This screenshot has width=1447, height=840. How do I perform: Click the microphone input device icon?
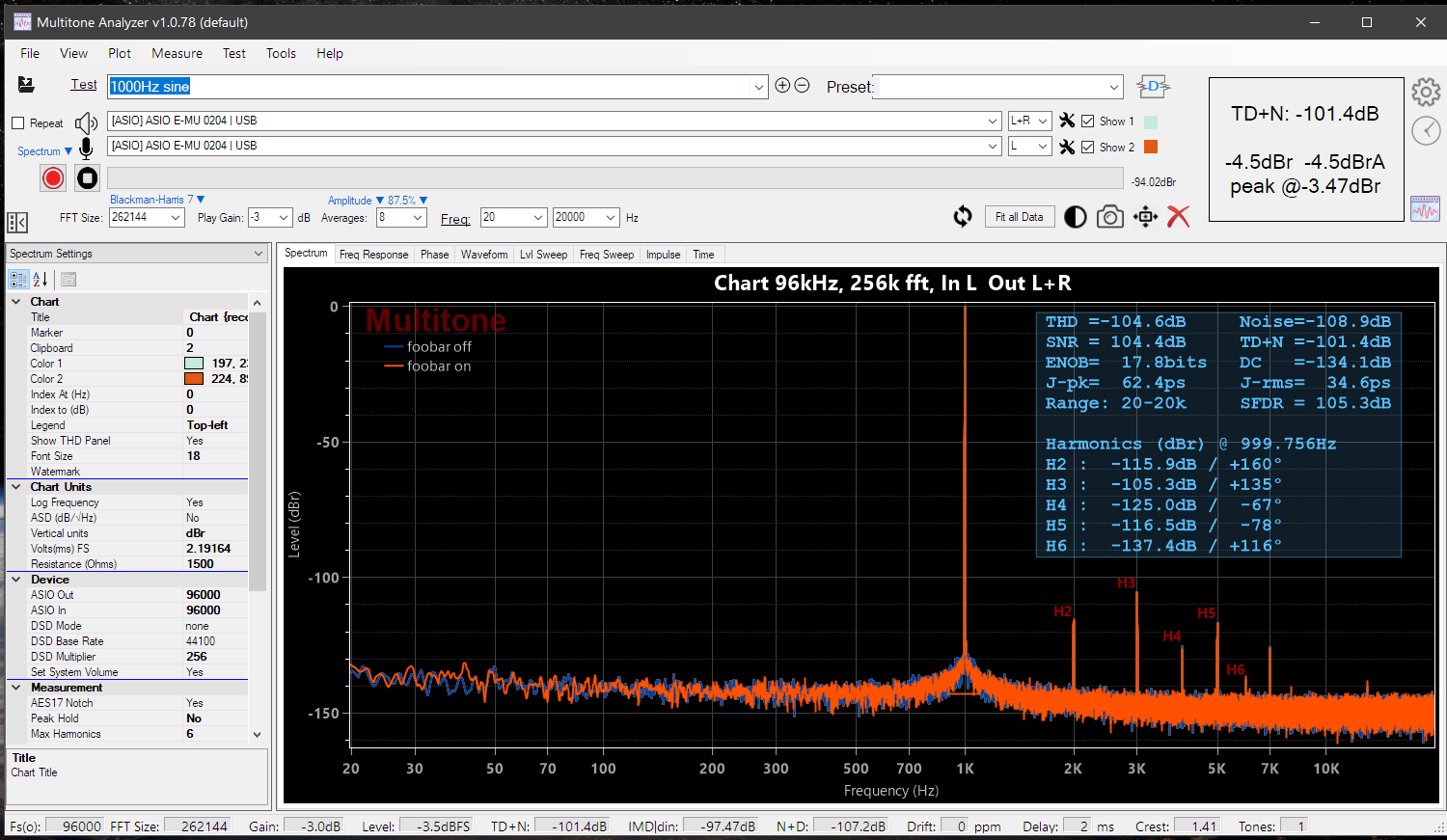[87, 148]
